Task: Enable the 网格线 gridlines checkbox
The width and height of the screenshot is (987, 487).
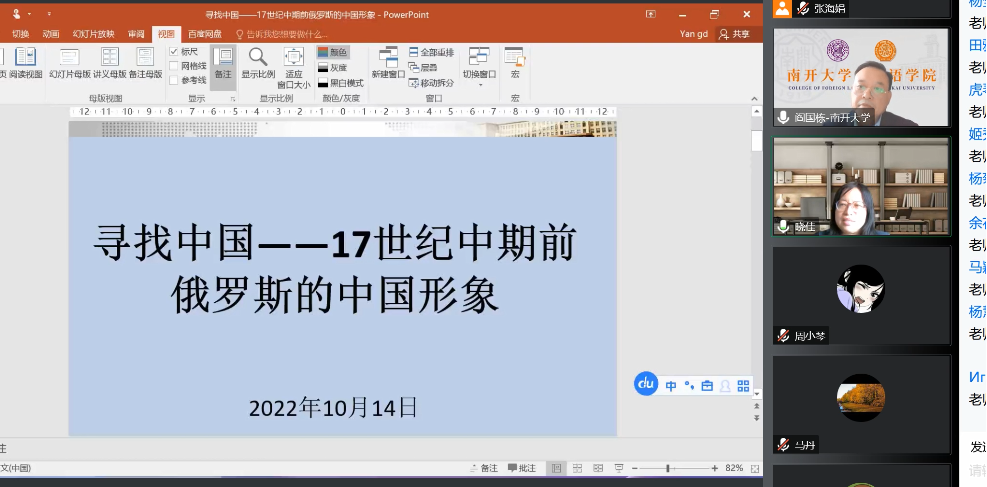Action: (174, 66)
